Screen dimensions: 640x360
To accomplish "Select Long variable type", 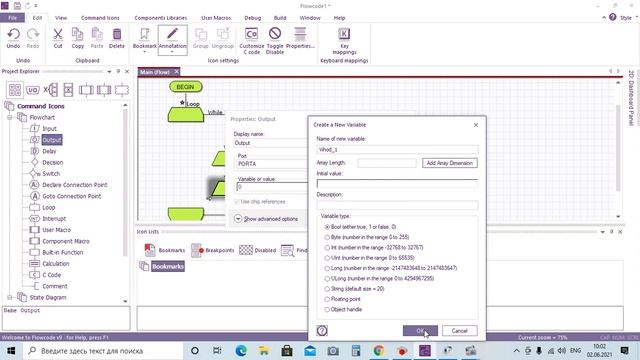I will coord(327,268).
